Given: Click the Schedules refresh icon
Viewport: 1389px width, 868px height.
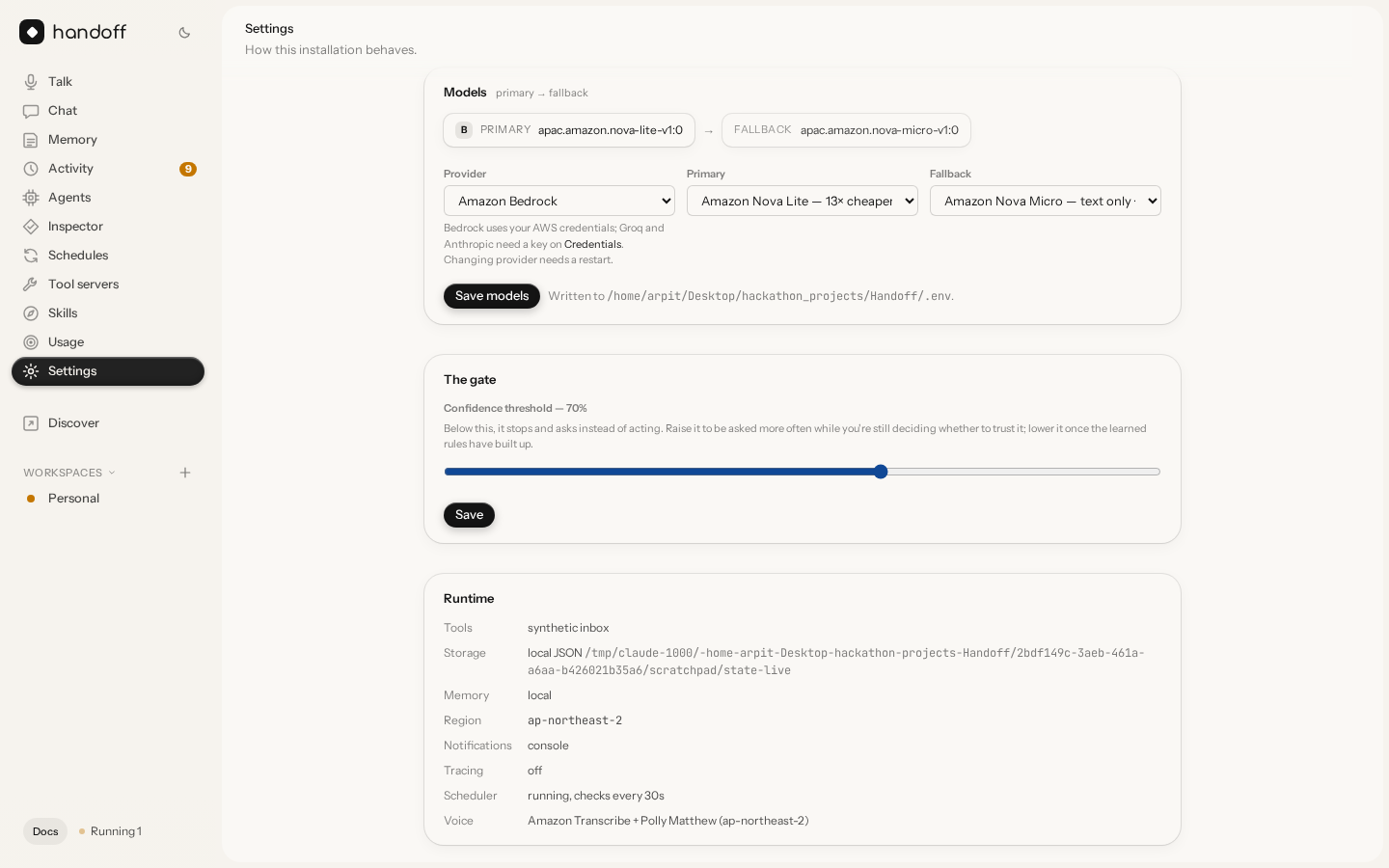Looking at the screenshot, I should pyautogui.click(x=31, y=256).
